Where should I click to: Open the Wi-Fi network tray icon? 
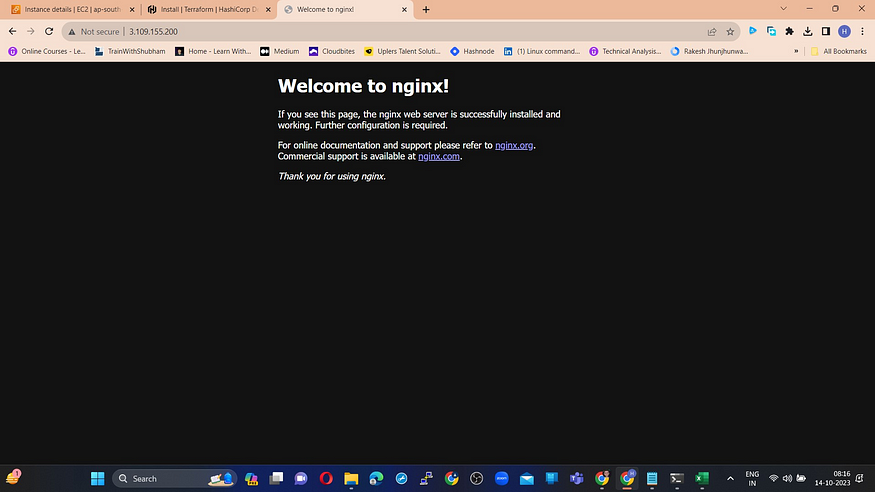[x=773, y=479]
